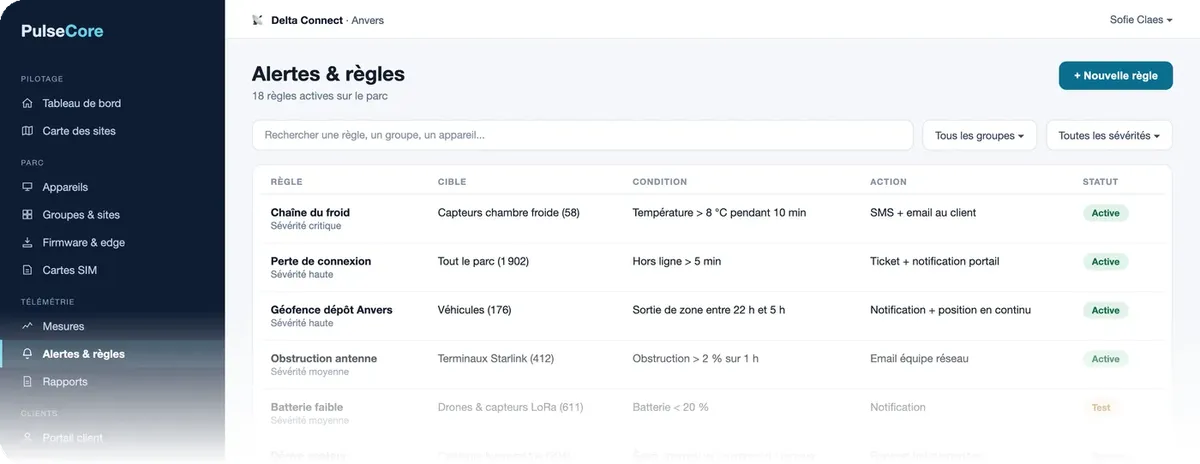This screenshot has height=464, width=1200.
Task: Open the Géofence dépôt Anvers rule
Action: click(332, 310)
